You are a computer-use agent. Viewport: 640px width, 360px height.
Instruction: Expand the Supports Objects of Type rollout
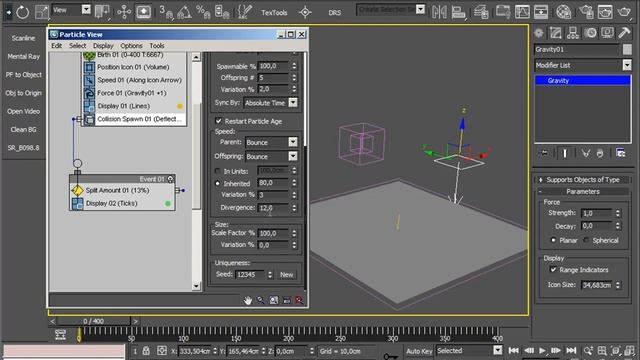click(x=583, y=180)
